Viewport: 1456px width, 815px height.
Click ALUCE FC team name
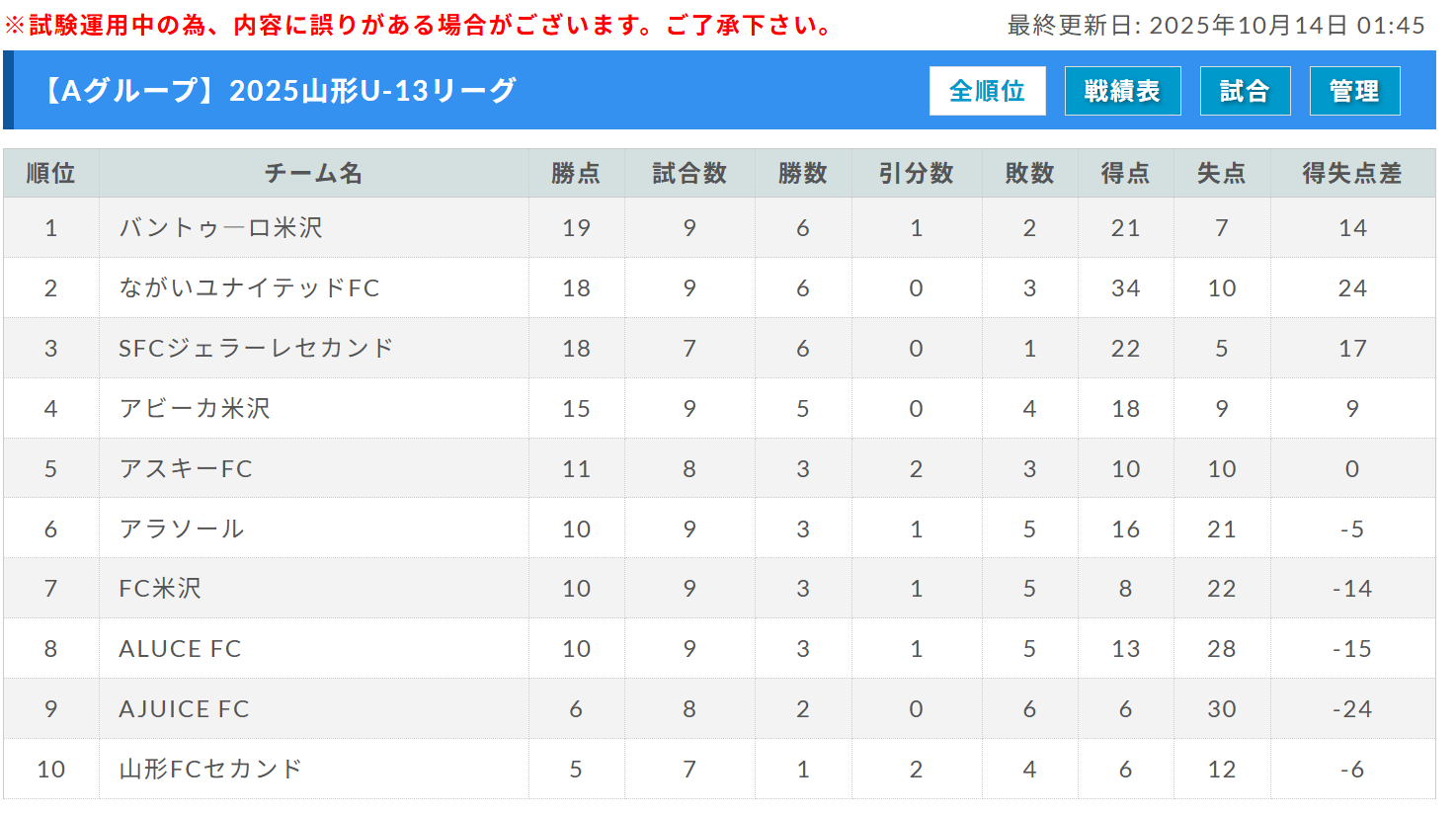pyautogui.click(x=180, y=649)
